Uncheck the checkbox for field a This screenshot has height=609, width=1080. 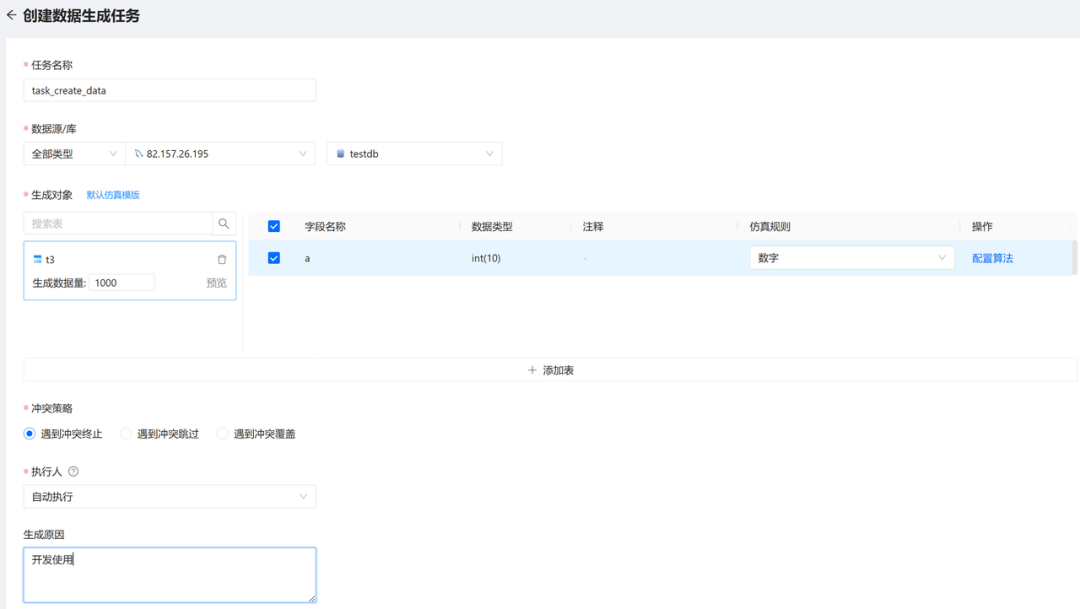pyautogui.click(x=274, y=258)
